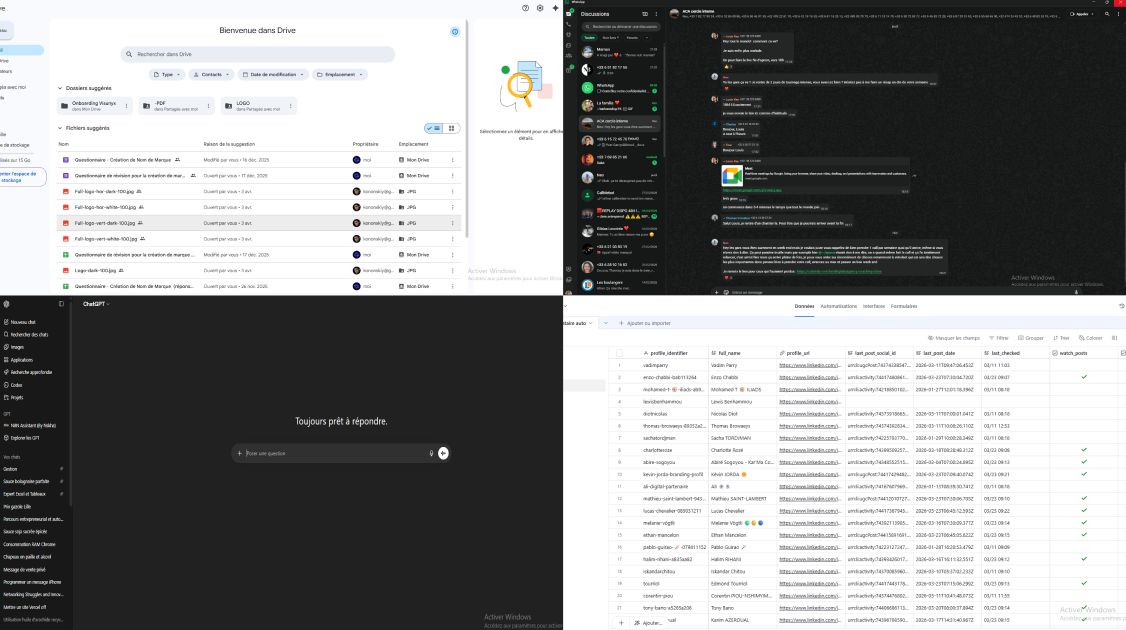Click ChatGPT voice mode button in prompt

[x=443, y=453]
